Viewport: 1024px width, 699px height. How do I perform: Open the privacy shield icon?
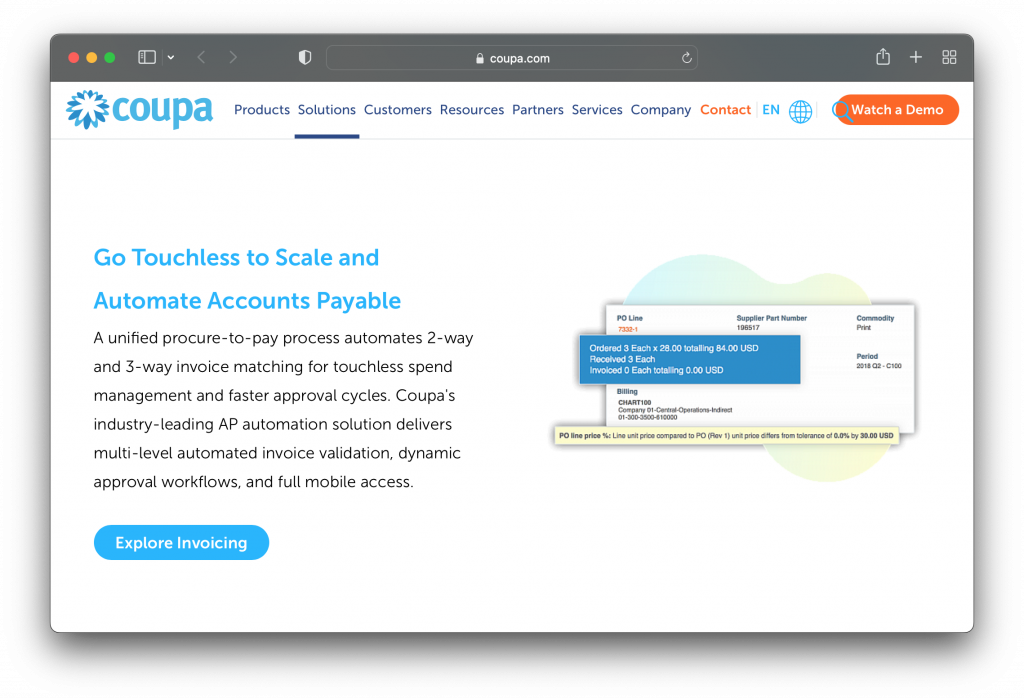(305, 57)
